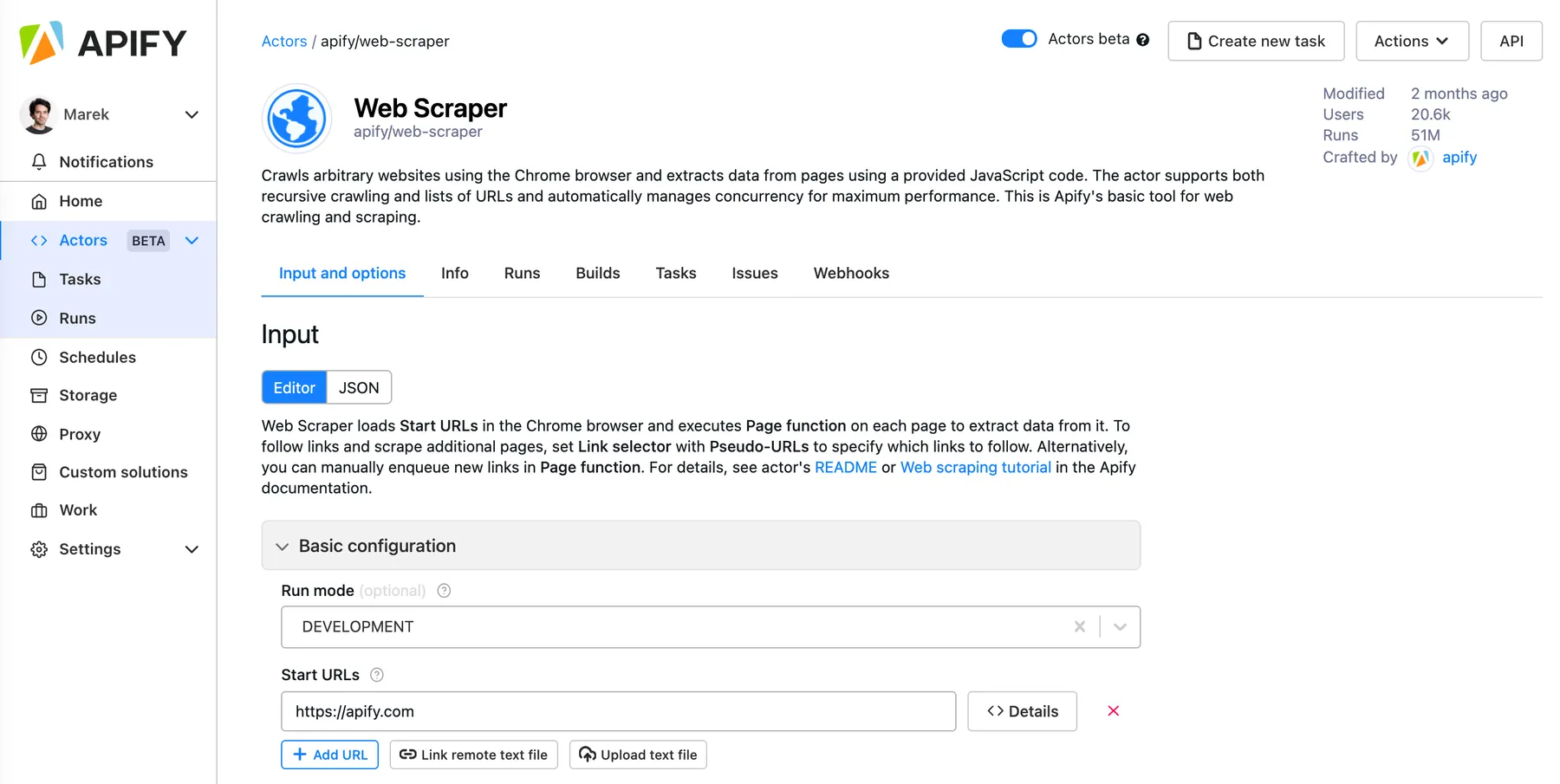1560x784 pixels.
Task: Switch to the Info tab
Action: 454,273
